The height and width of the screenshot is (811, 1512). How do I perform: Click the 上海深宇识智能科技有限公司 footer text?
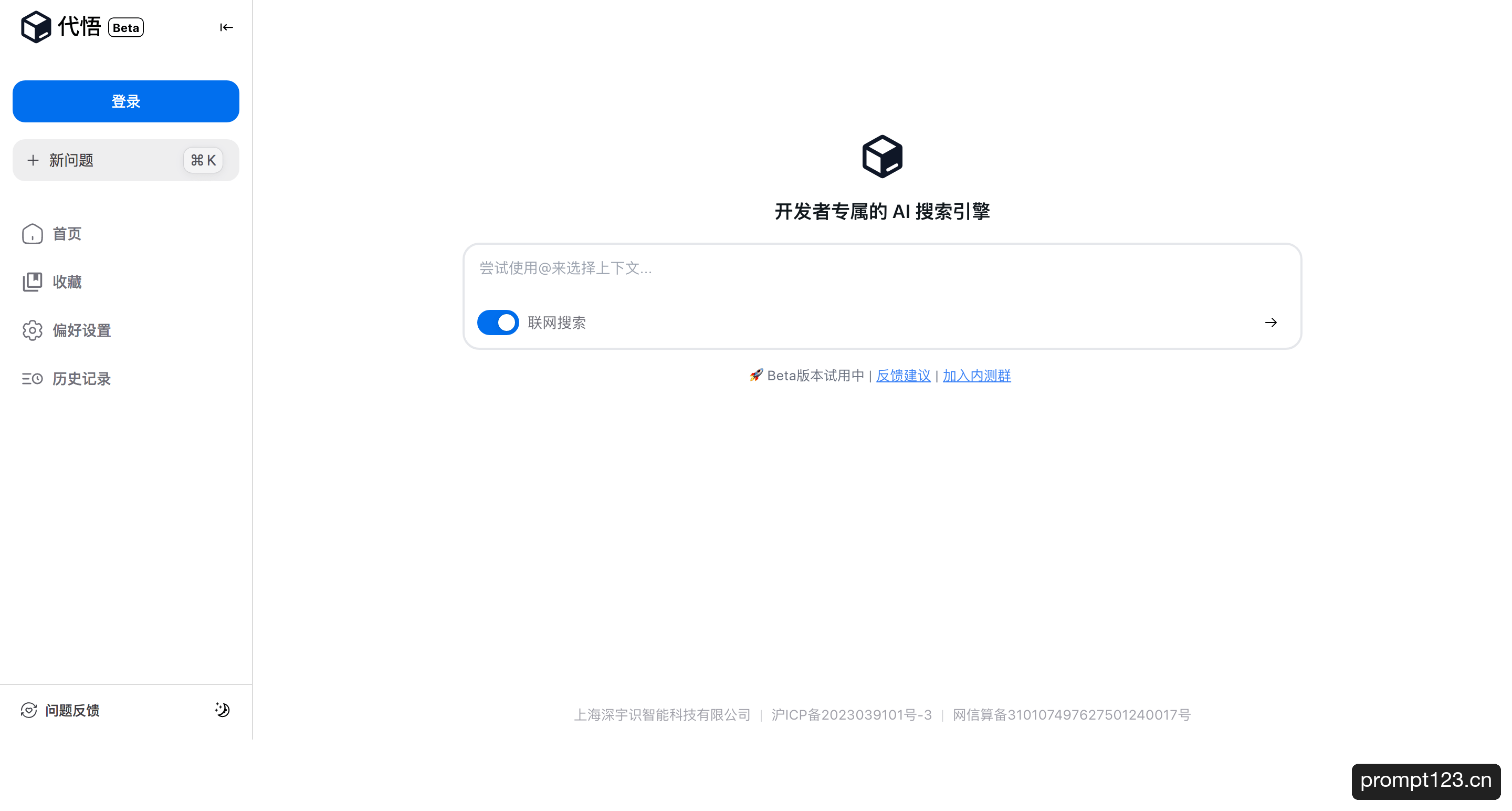point(662,715)
